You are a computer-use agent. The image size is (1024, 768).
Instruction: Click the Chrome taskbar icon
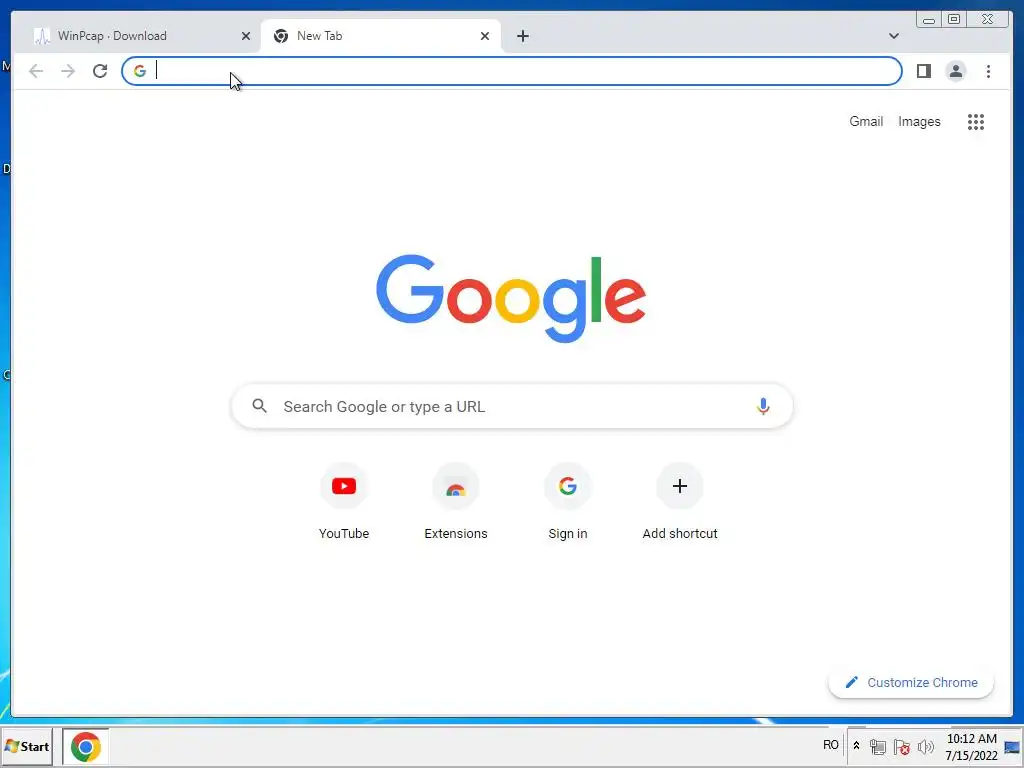[x=86, y=746]
